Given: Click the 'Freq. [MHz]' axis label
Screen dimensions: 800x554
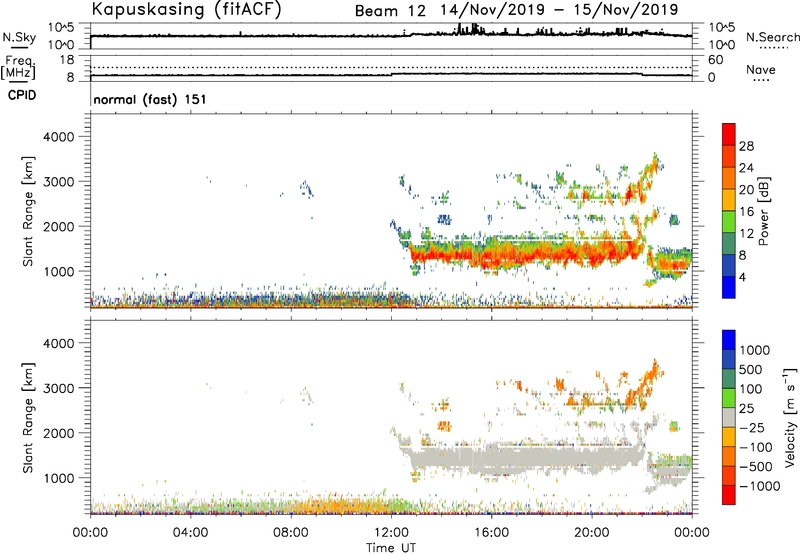Looking at the screenshot, I should tap(18, 68).
